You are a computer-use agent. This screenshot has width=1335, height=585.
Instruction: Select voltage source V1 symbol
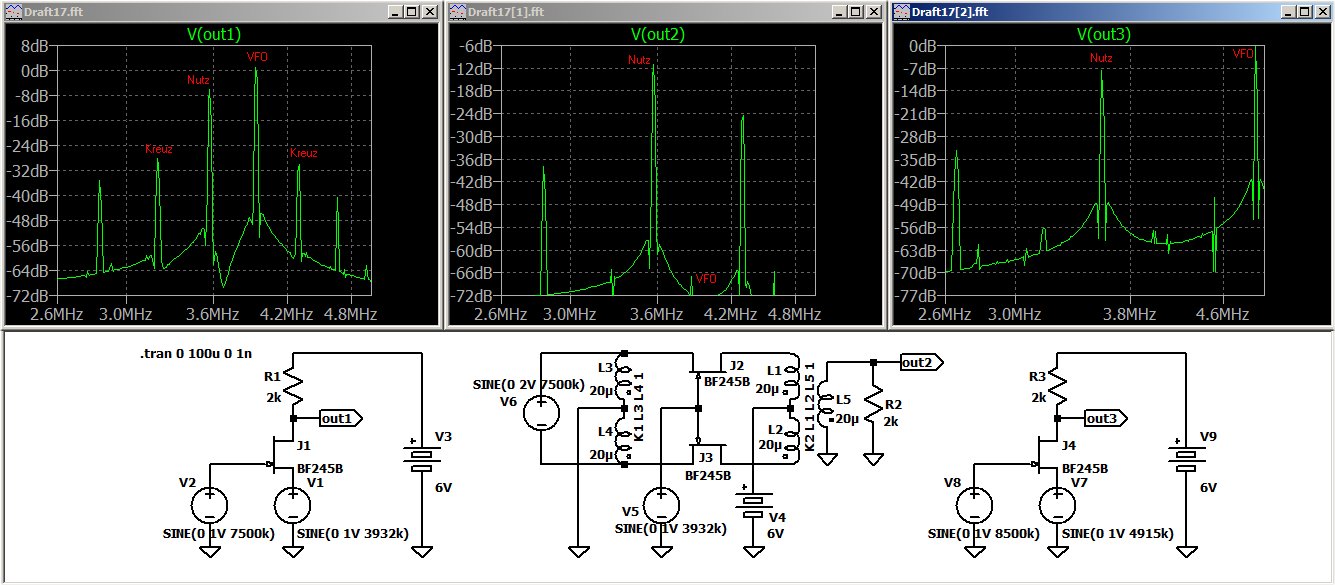292,504
